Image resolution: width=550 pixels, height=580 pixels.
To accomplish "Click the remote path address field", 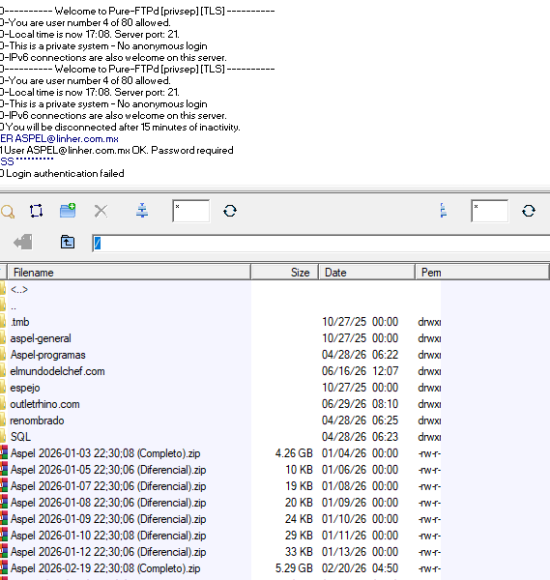I will 321,243.
